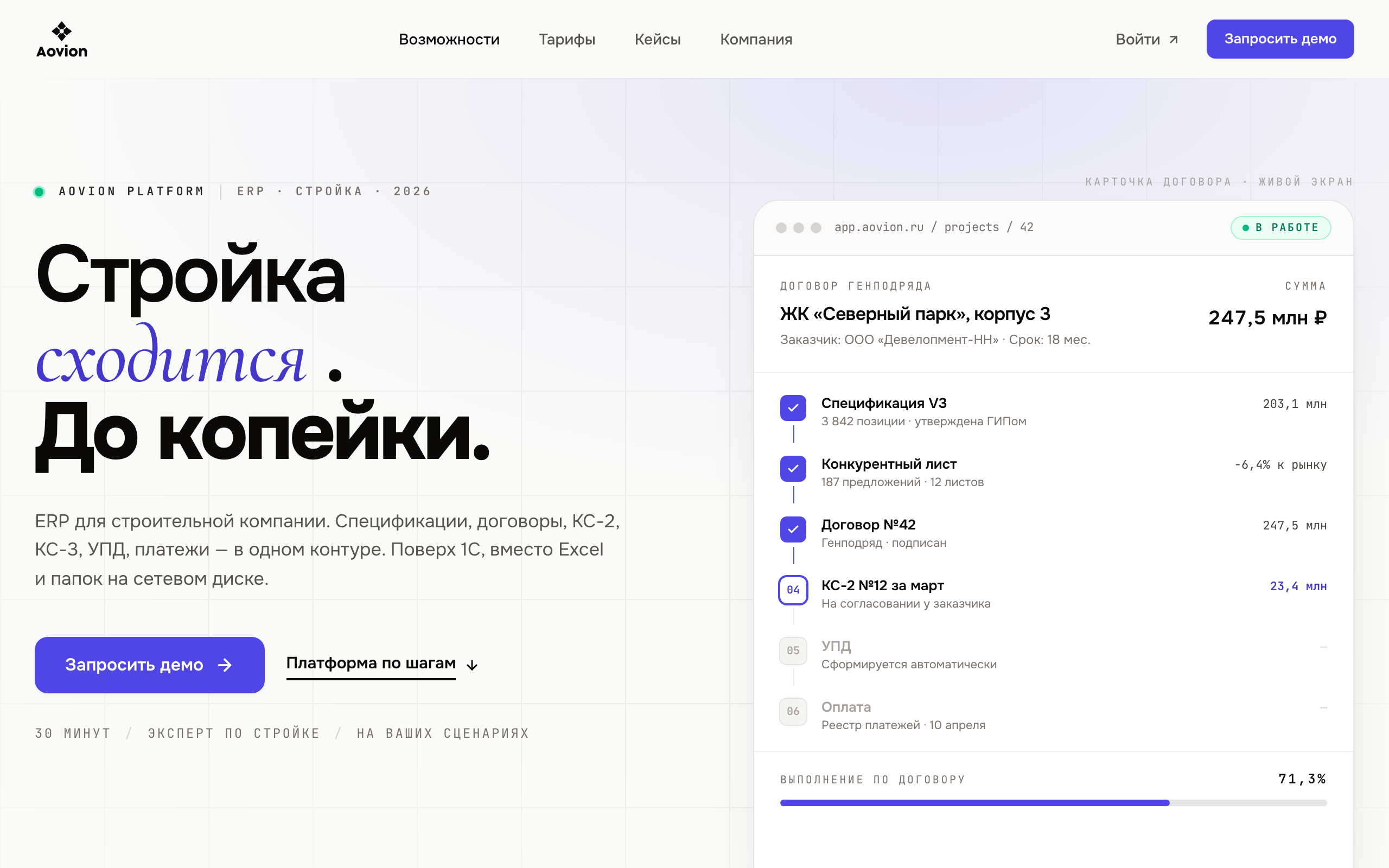Viewport: 1389px width, 868px height.
Task: Open the Спецификация V3 row title
Action: tap(884, 404)
